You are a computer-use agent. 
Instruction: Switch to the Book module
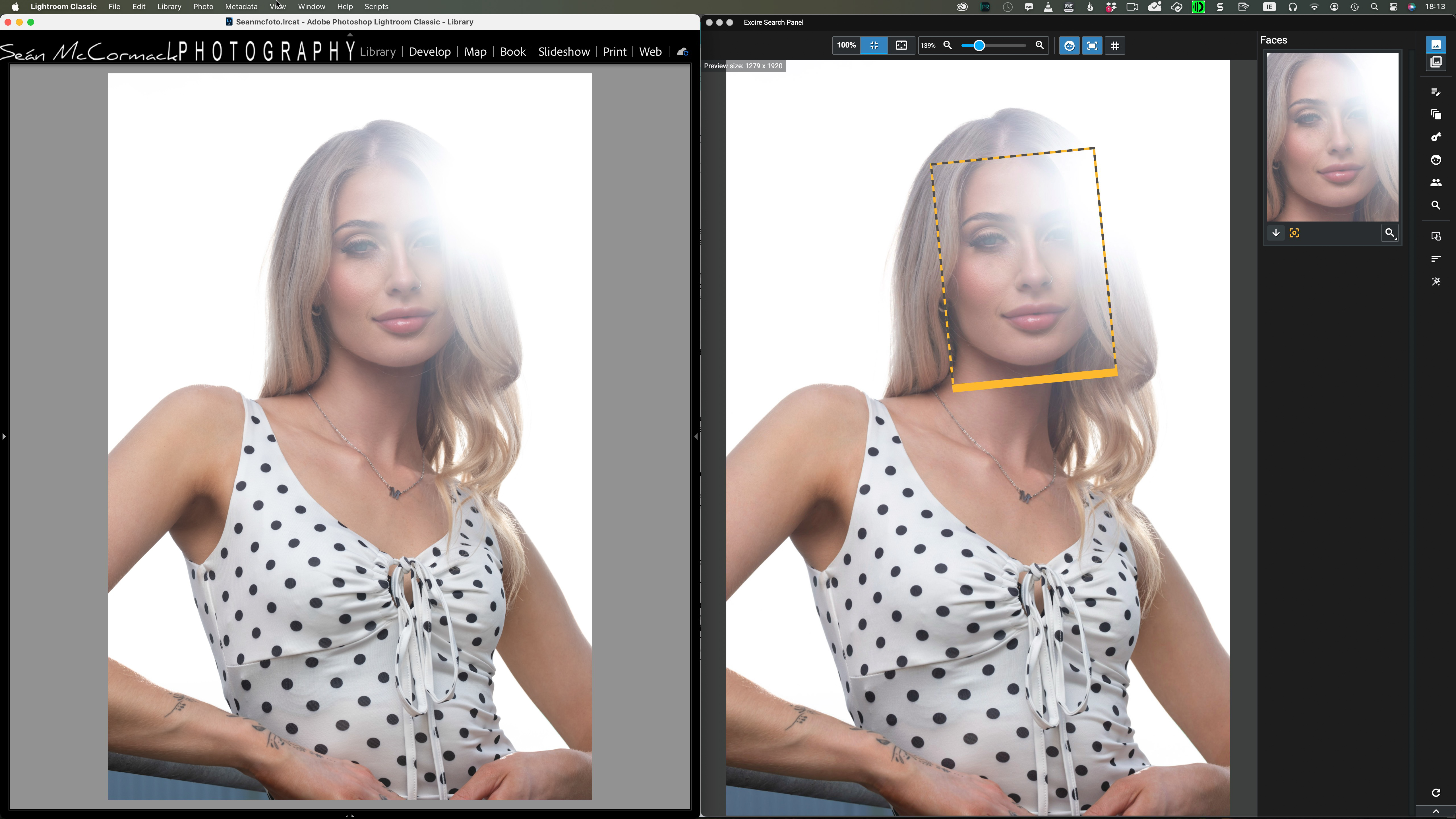[x=513, y=52]
